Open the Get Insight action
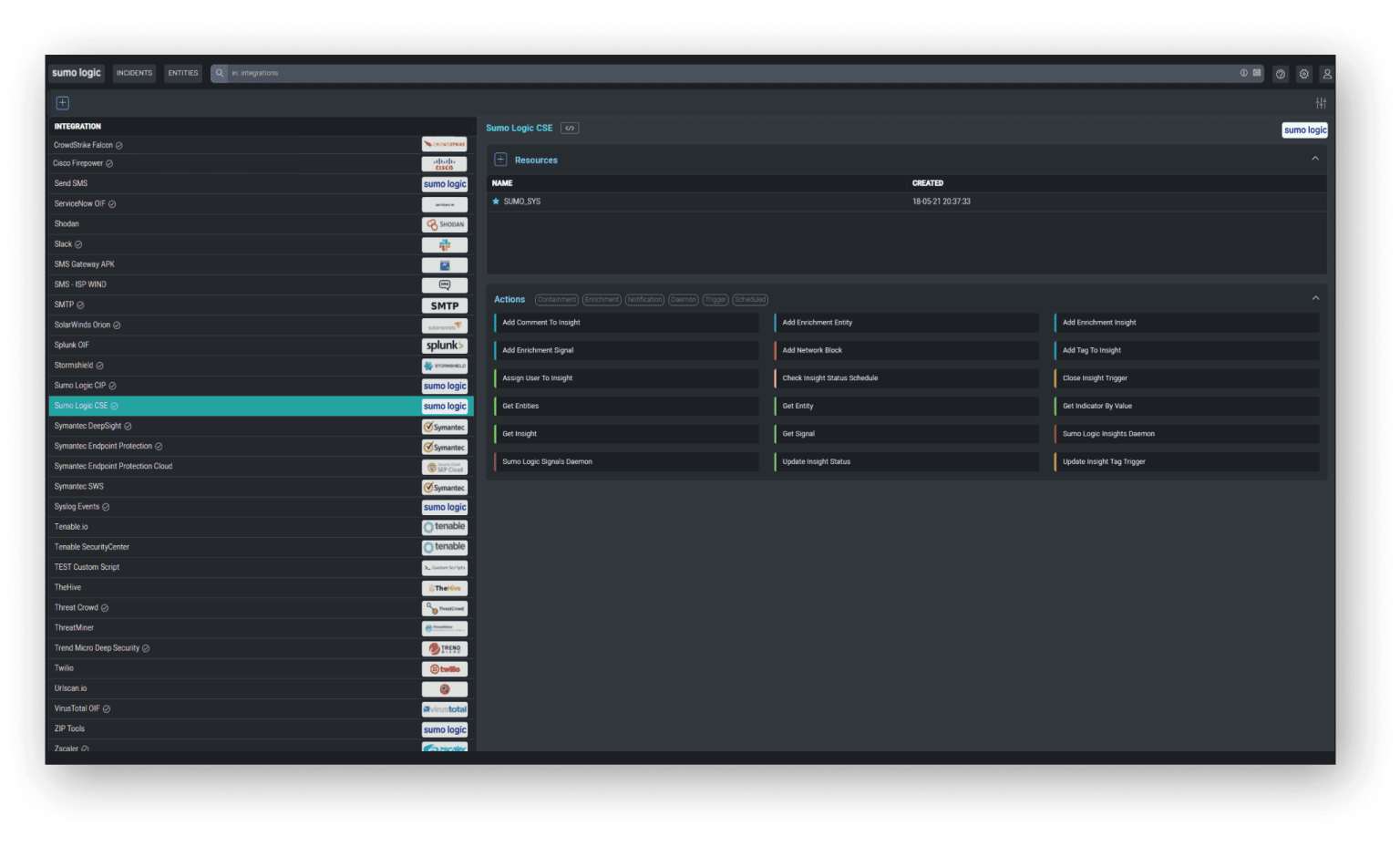The width and height of the screenshot is (1400, 847). coord(626,434)
